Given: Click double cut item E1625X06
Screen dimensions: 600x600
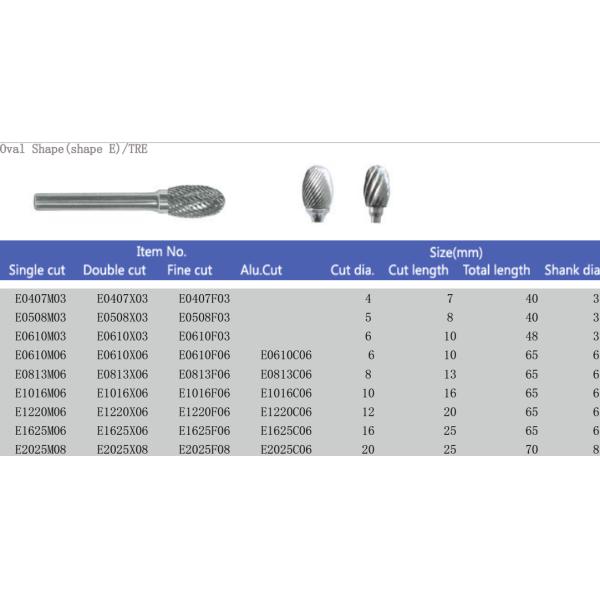Looking at the screenshot, I should [x=122, y=431].
